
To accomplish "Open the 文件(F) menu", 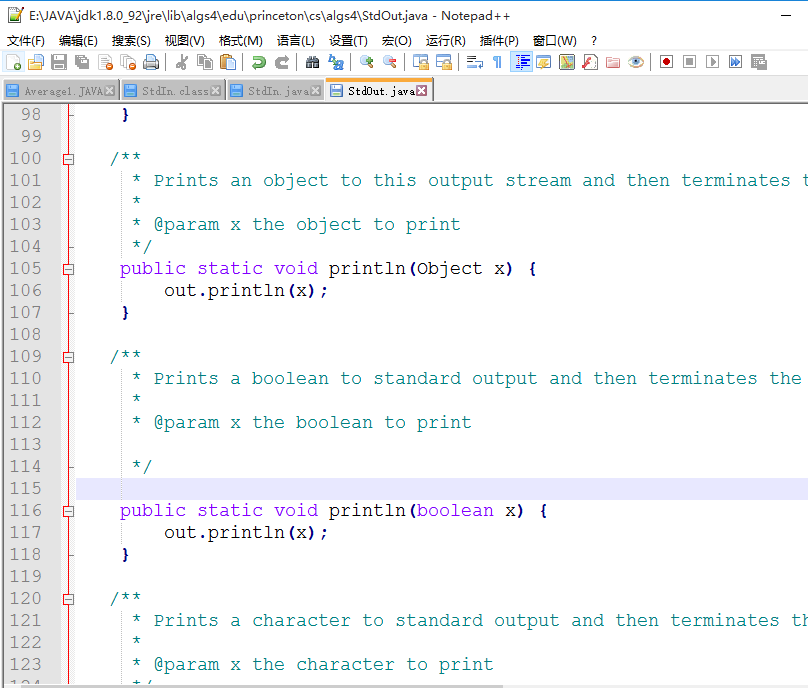I will tap(25, 41).
